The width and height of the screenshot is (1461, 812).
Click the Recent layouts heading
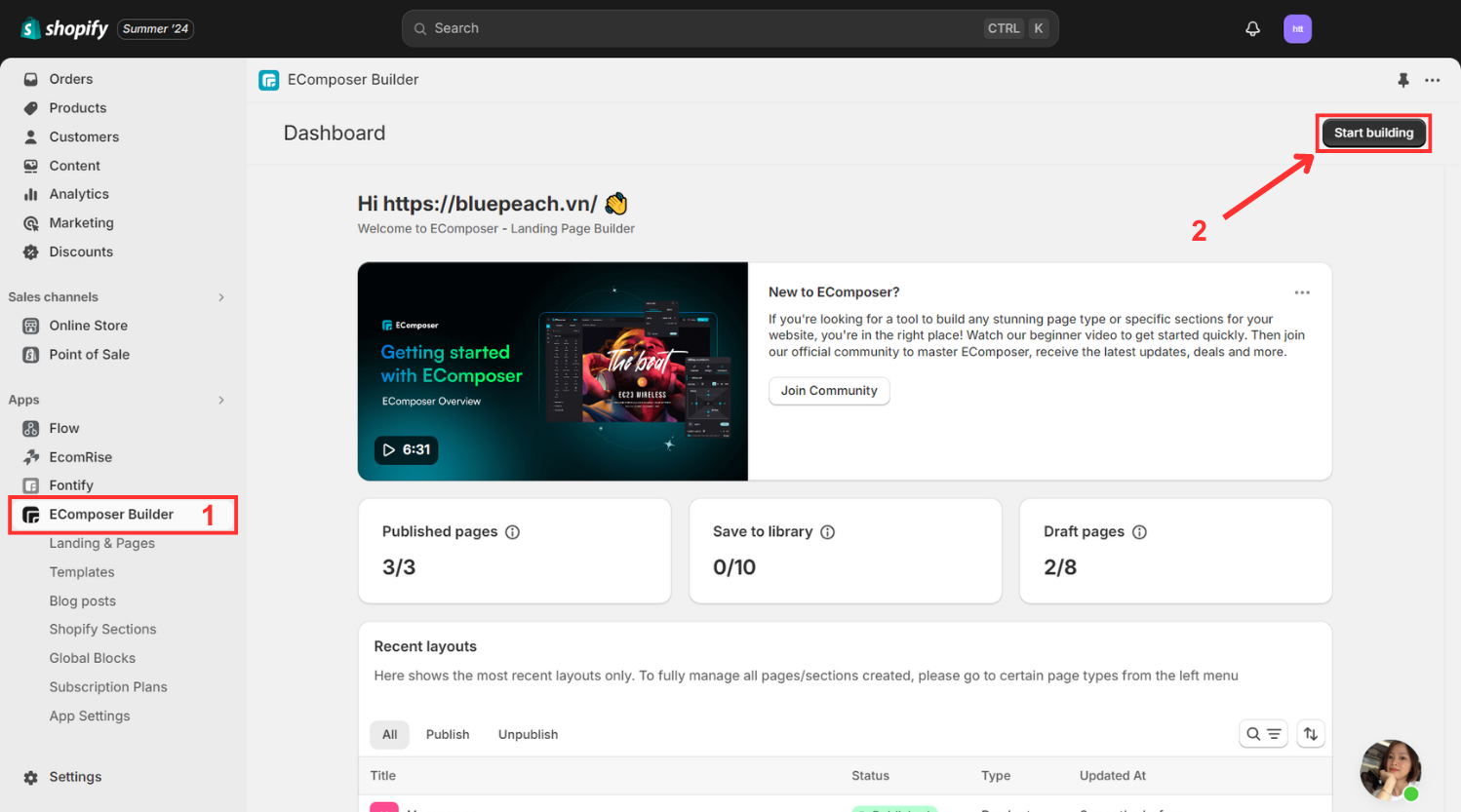(x=425, y=646)
